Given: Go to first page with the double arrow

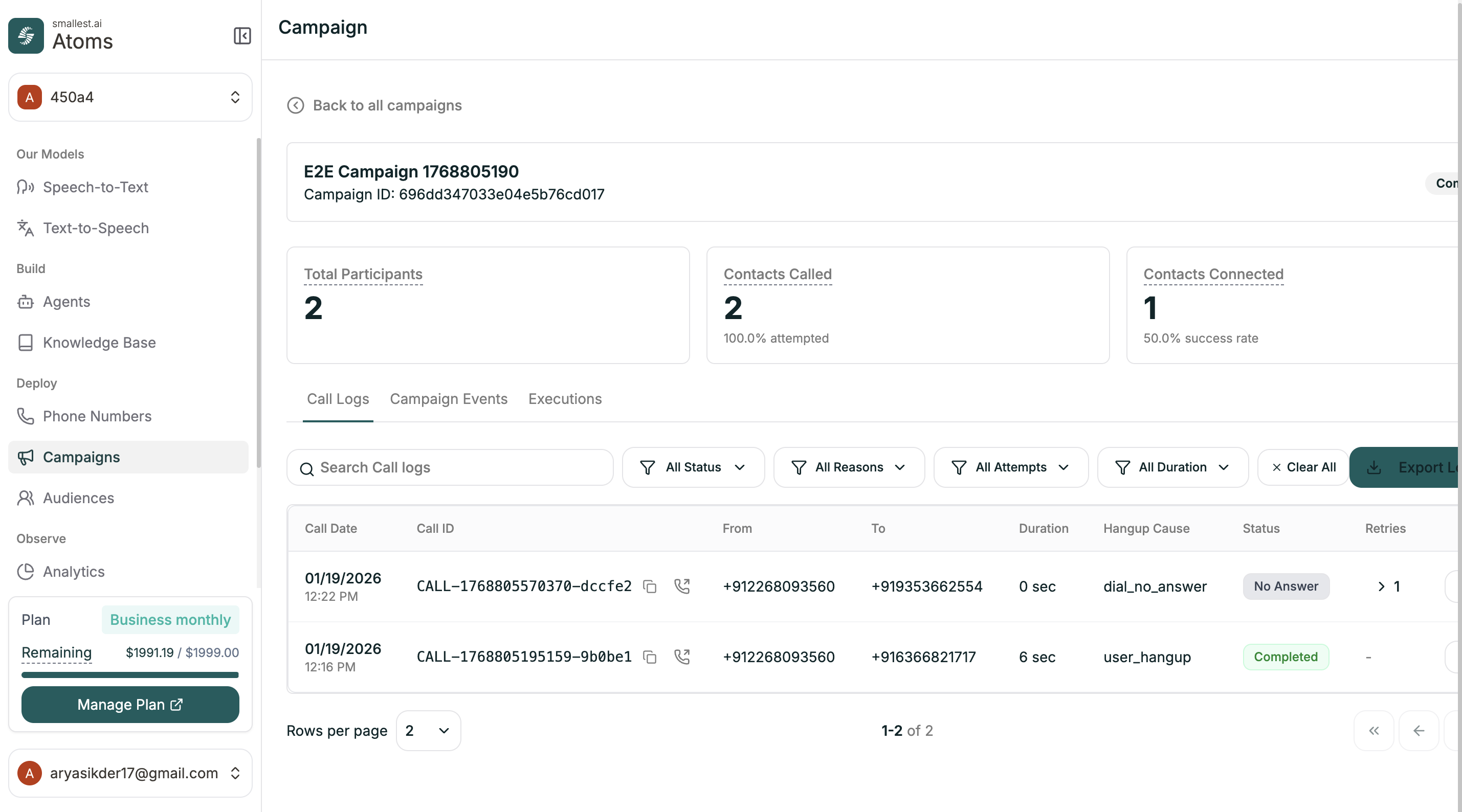Looking at the screenshot, I should pyautogui.click(x=1374, y=731).
